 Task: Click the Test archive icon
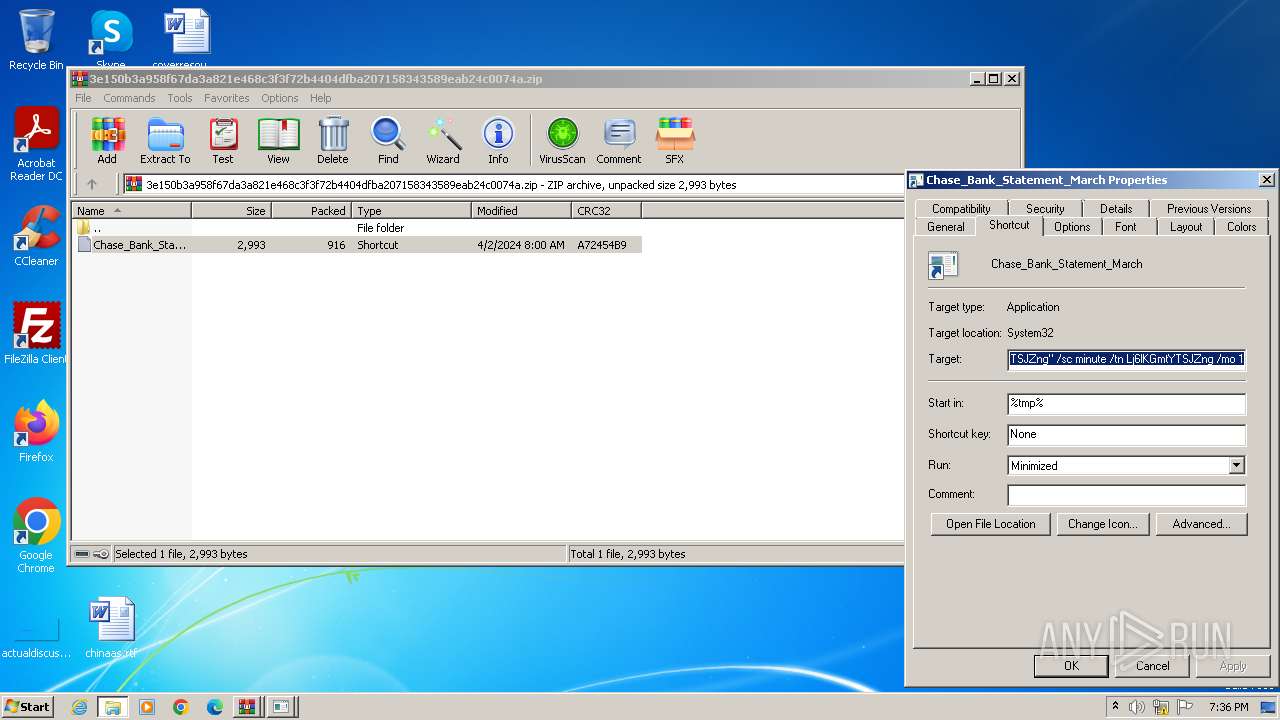point(223,141)
